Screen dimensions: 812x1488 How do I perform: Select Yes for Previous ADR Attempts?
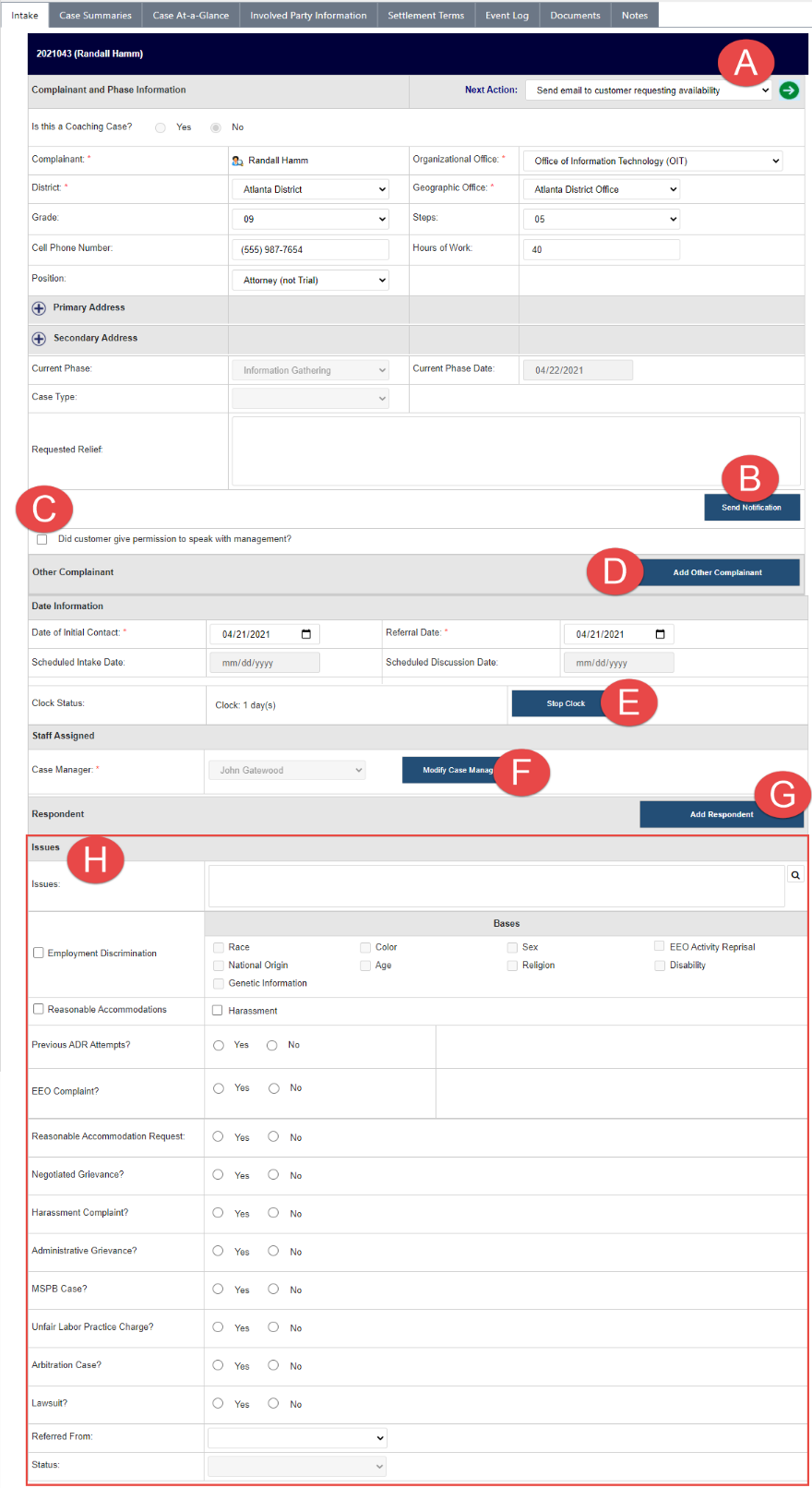coord(219,1045)
